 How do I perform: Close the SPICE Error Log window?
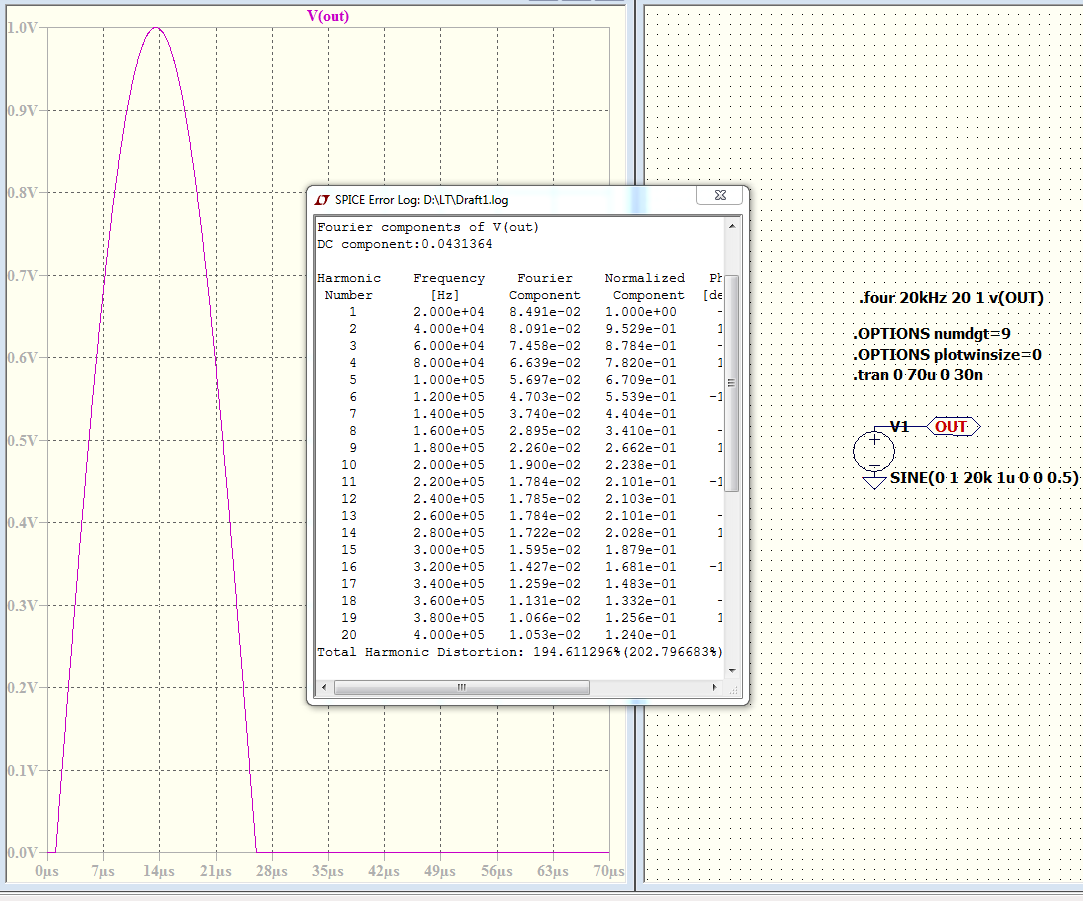point(719,197)
